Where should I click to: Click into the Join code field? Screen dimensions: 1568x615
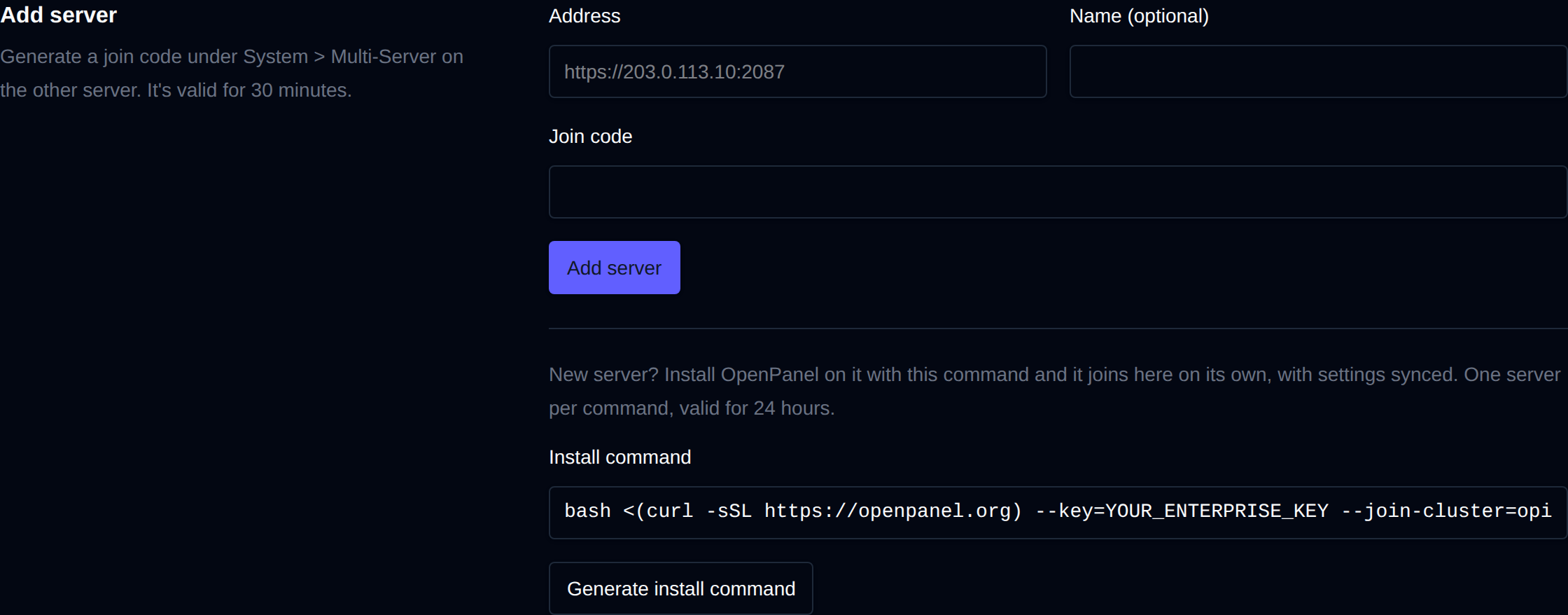pyautogui.click(x=1058, y=192)
